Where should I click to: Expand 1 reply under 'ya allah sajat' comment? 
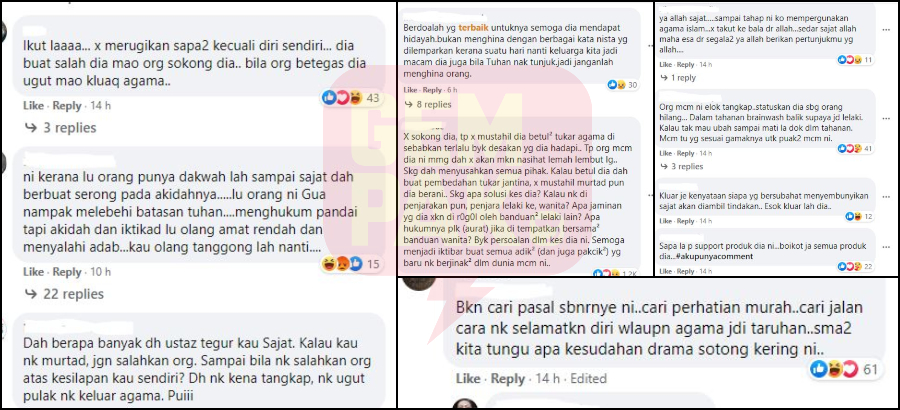pos(678,78)
